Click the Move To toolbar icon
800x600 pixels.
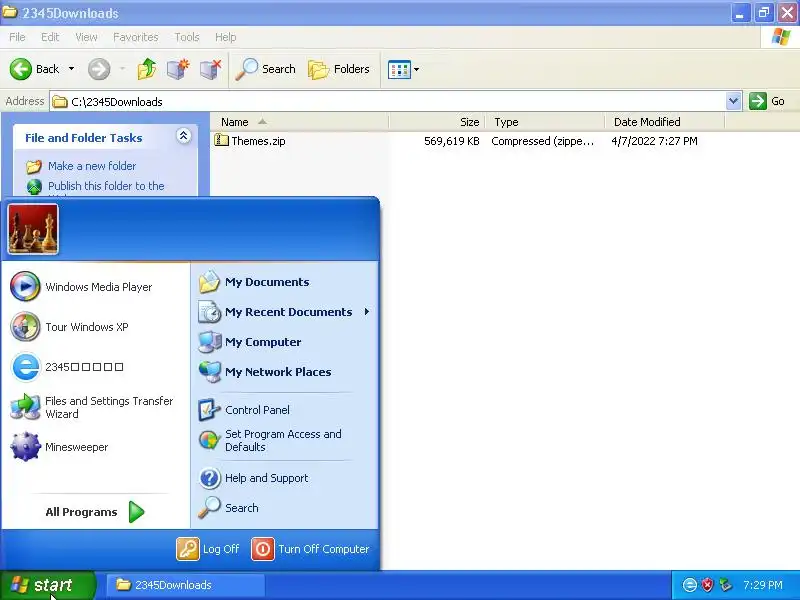[178, 69]
